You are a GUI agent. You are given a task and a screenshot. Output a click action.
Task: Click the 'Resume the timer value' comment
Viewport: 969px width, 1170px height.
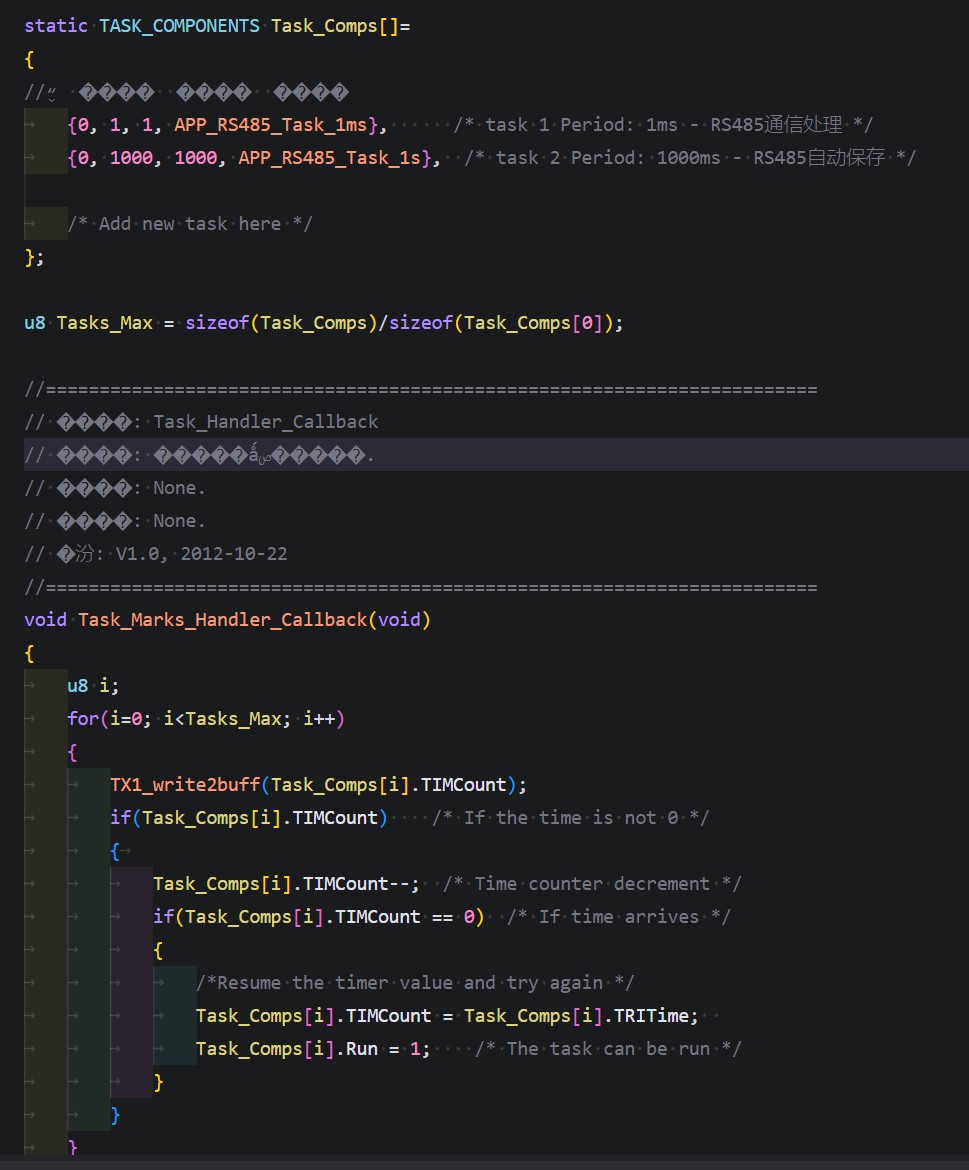(415, 983)
